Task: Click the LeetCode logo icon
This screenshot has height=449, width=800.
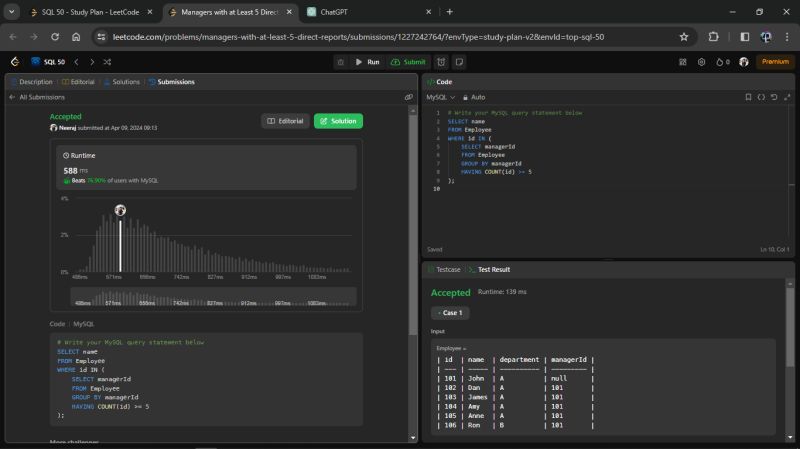Action: coord(14,61)
